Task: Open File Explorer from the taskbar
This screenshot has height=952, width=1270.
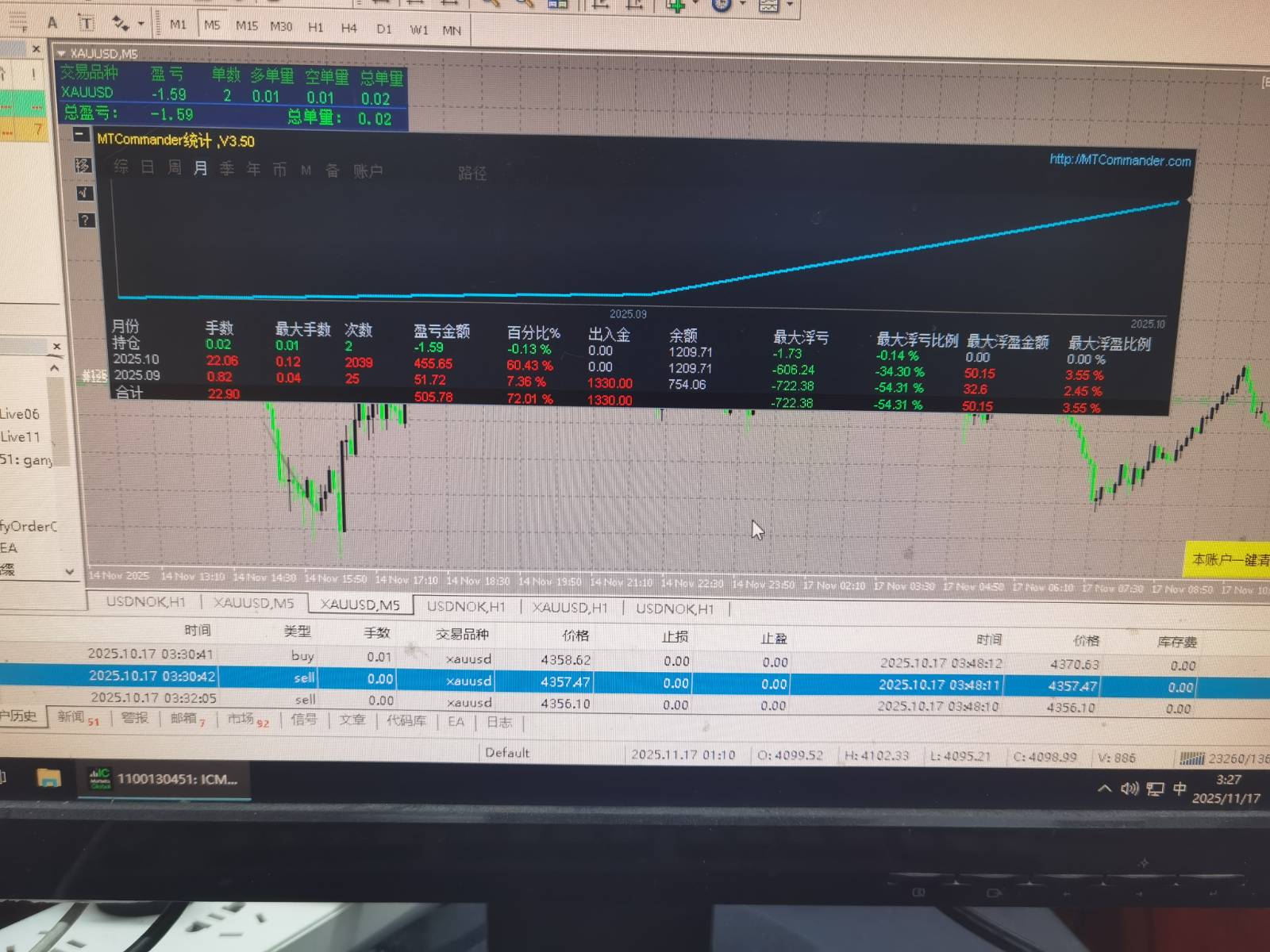Action: pyautogui.click(x=49, y=778)
